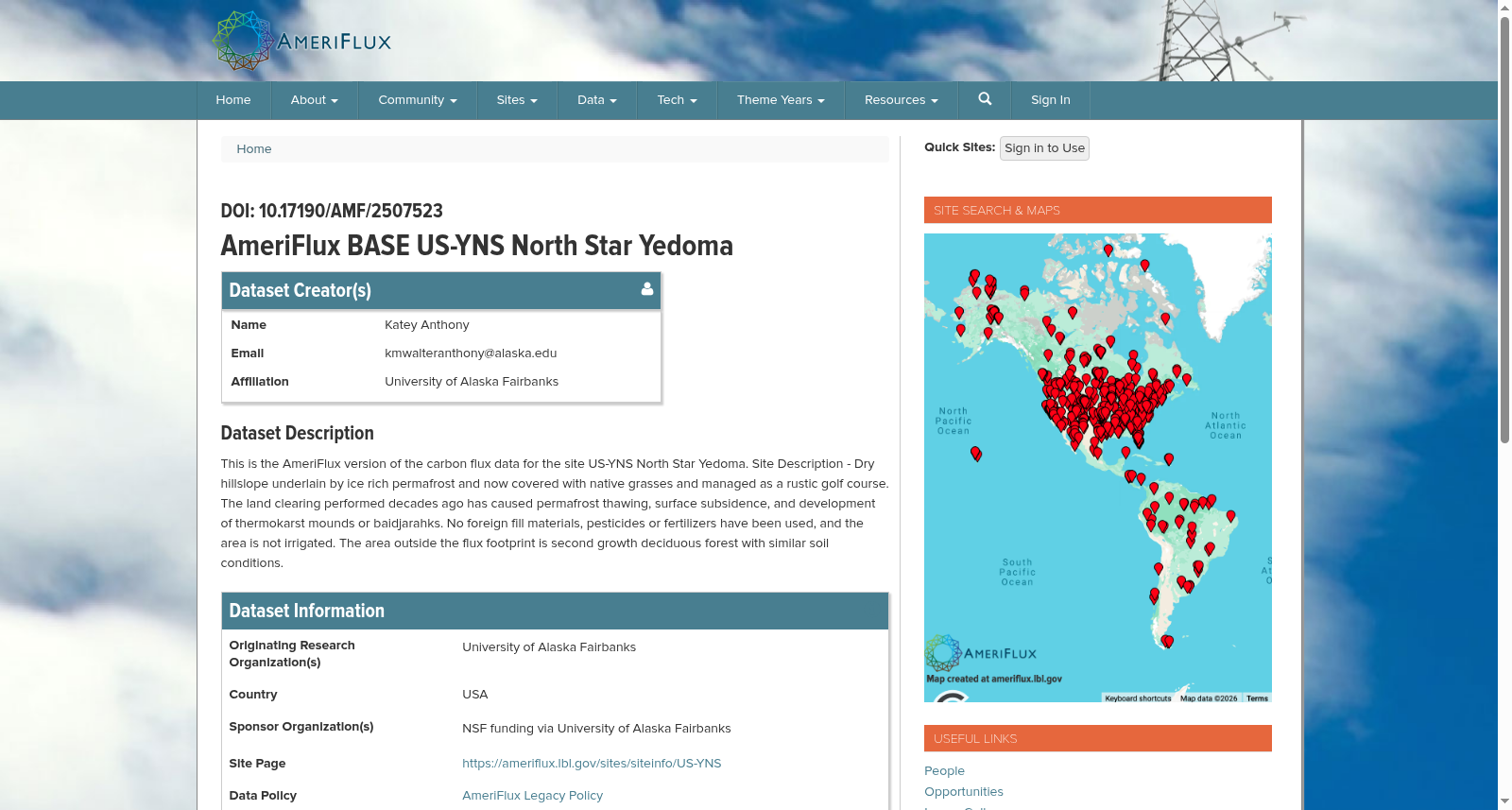1512x810 pixels.
Task: Open the Opportunities useful link
Action: tap(964, 792)
